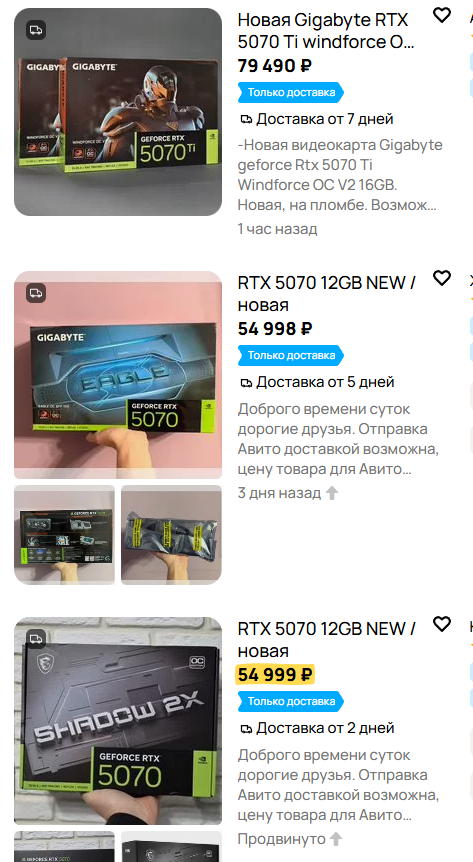View back-of-box thumbnail under Eagle listing

coord(64,534)
